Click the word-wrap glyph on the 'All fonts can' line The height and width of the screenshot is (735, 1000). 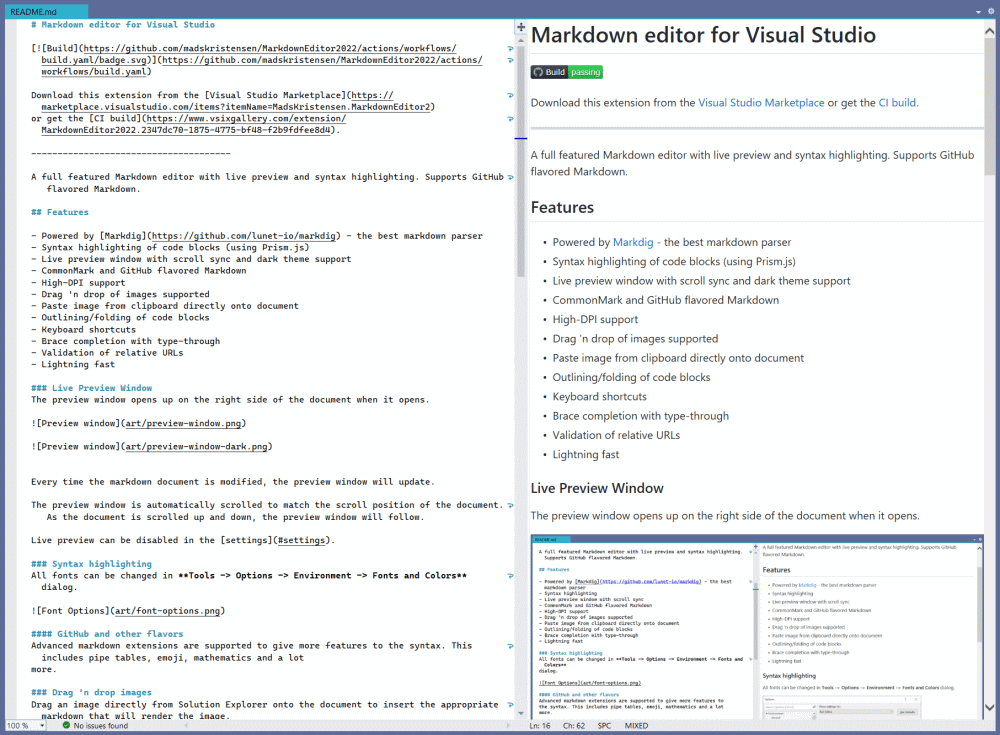coord(510,576)
